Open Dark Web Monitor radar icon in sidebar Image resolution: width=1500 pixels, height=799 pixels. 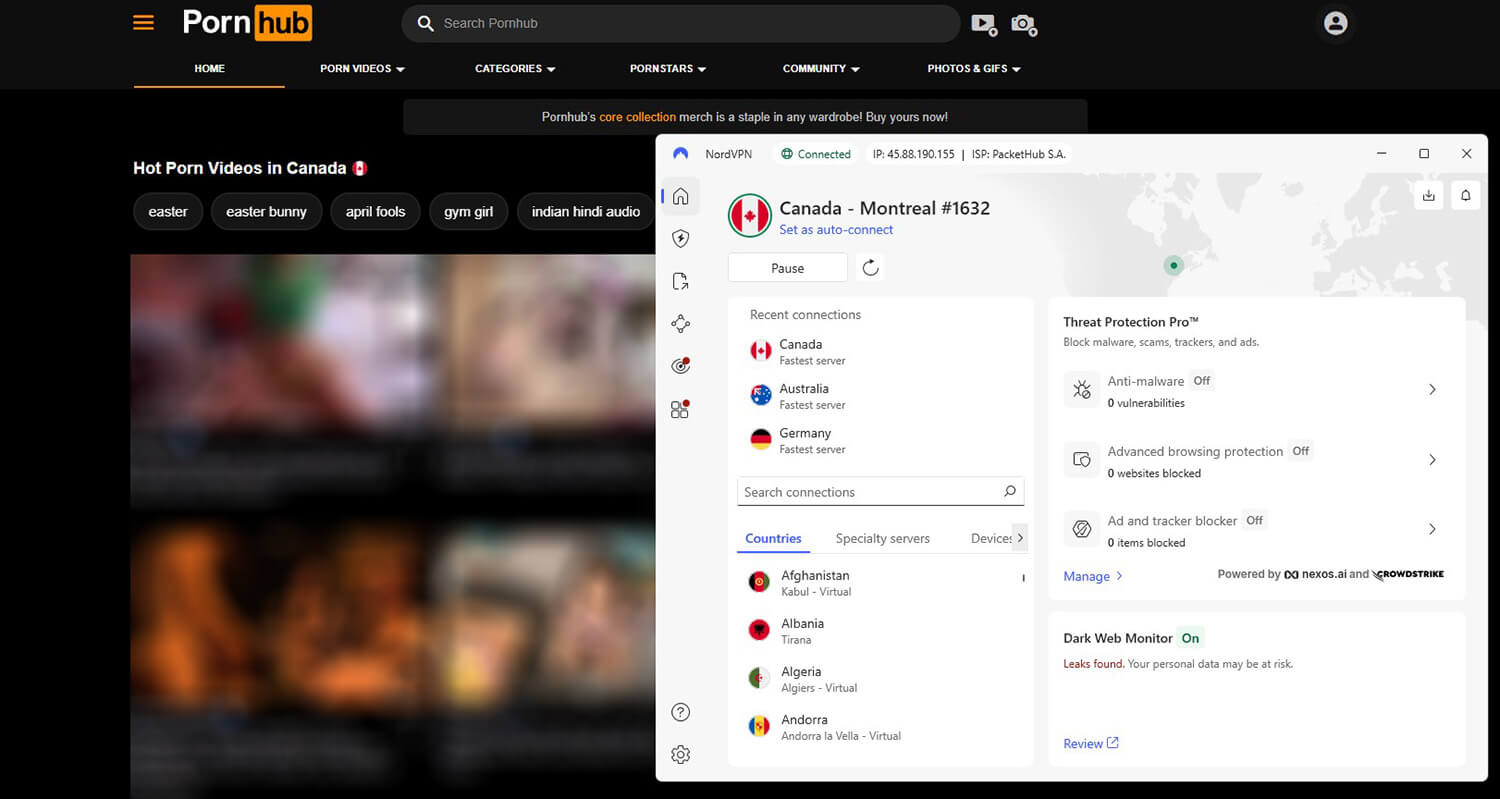681,366
